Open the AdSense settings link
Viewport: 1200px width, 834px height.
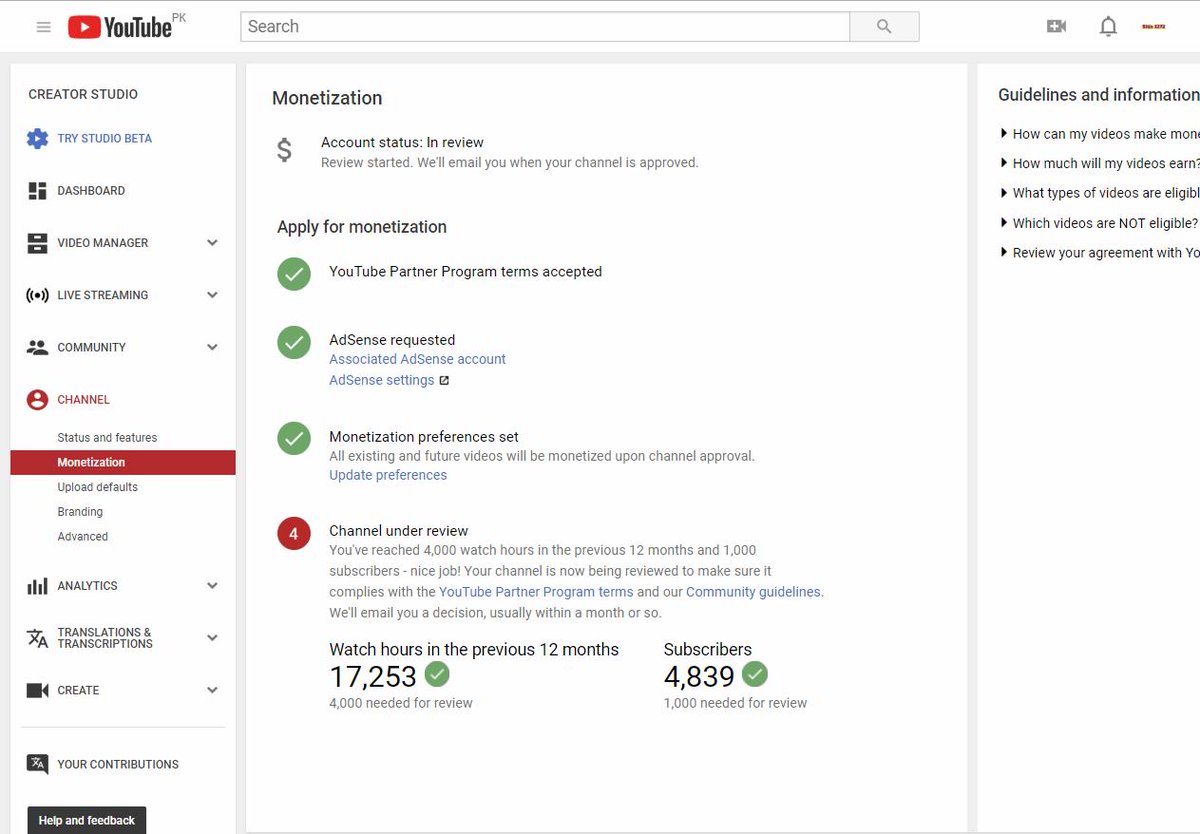[x=382, y=380]
